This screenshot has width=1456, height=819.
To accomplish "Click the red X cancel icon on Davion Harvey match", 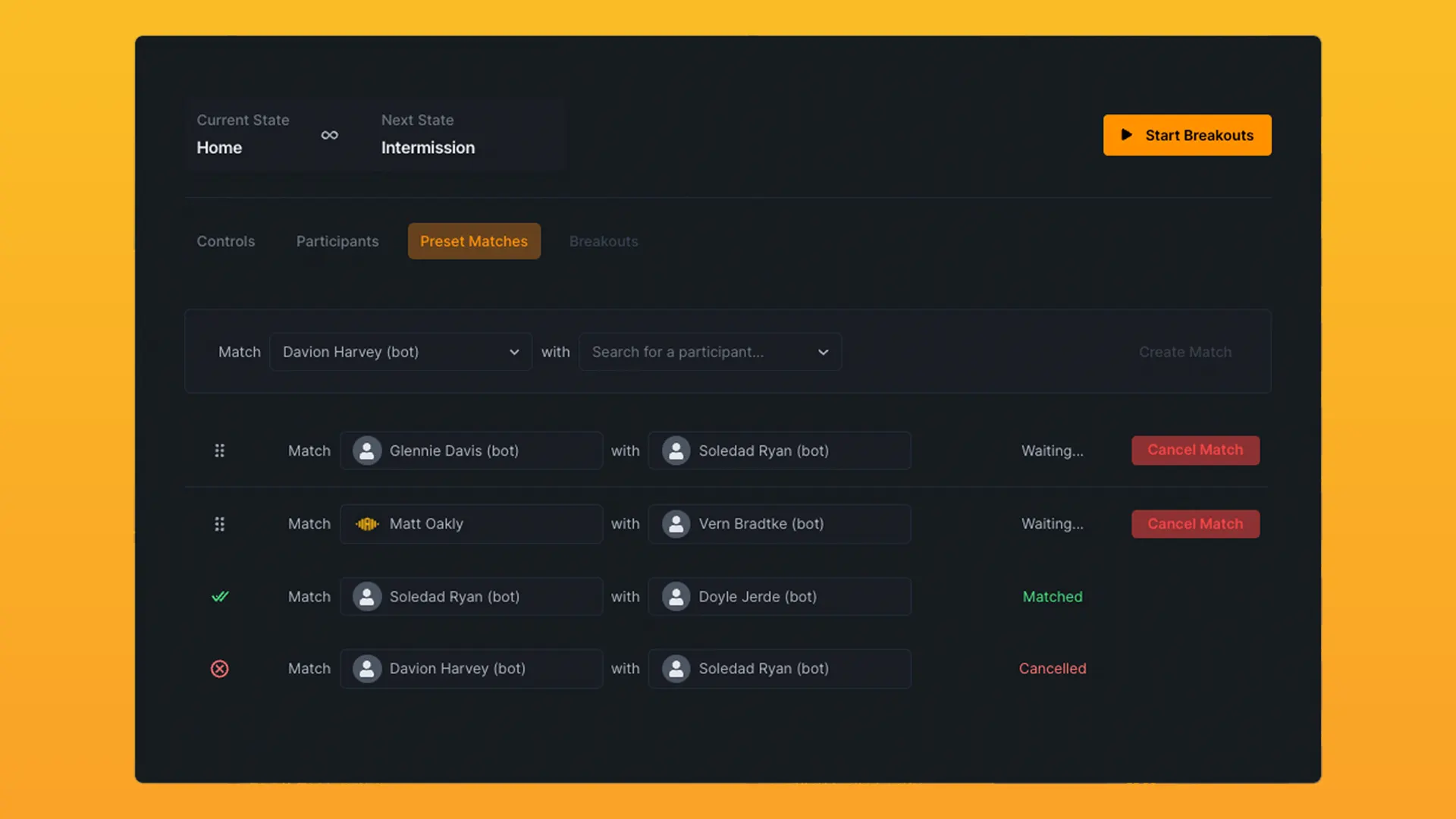I will (220, 668).
